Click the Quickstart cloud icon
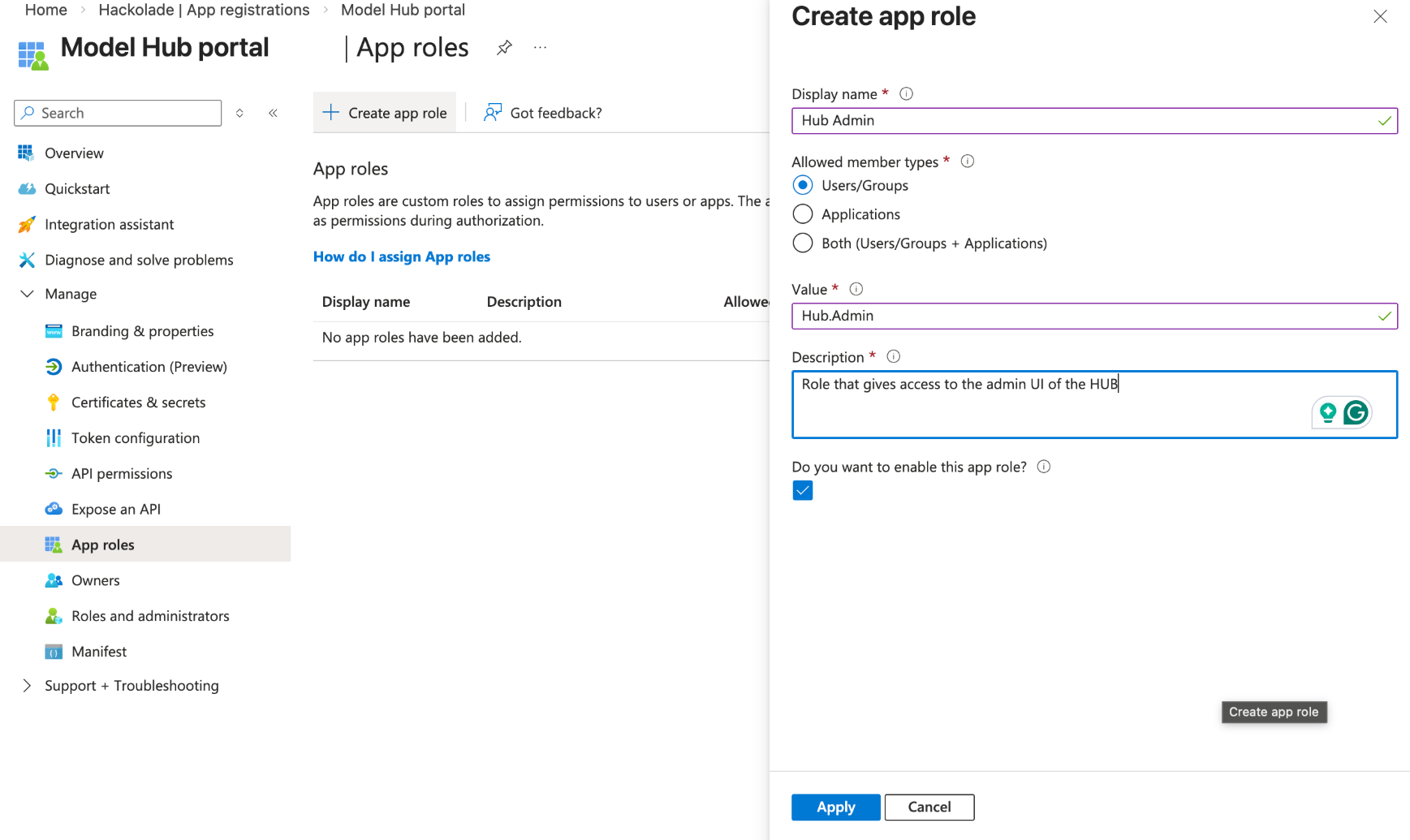Viewport: 1410px width, 840px height. coord(27,188)
